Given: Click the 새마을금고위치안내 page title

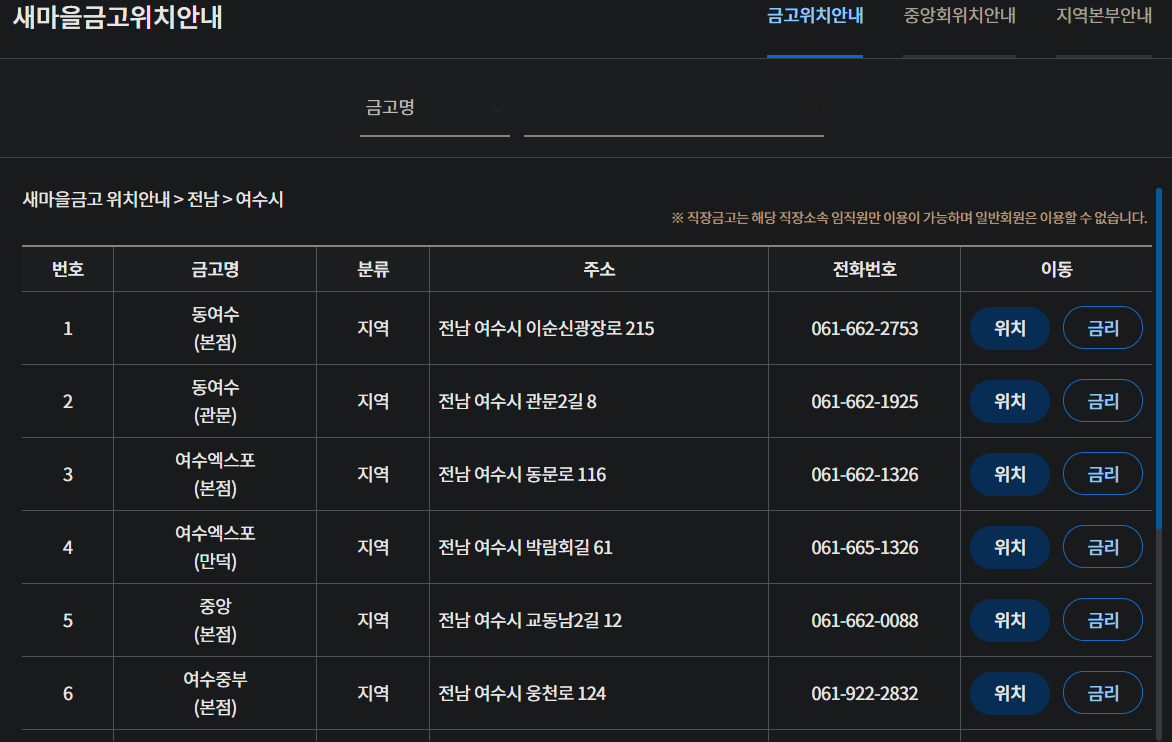Looking at the screenshot, I should [x=118, y=16].
